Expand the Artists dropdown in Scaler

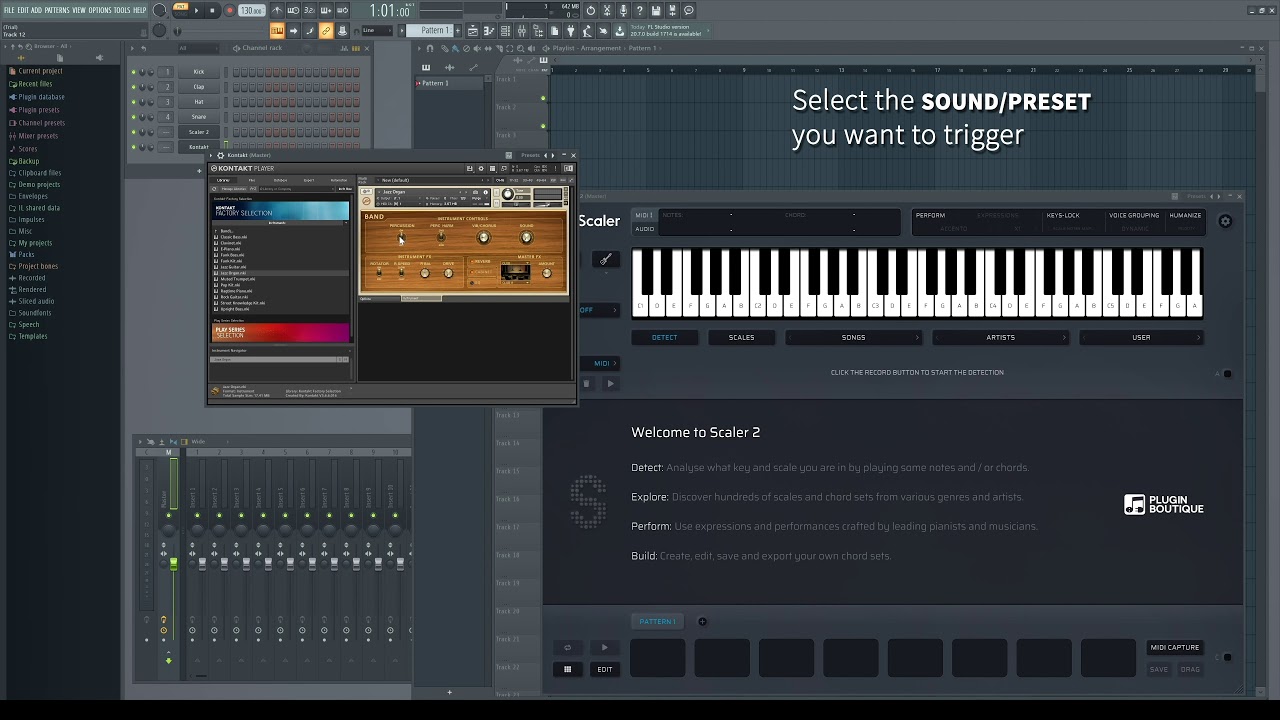click(1000, 338)
